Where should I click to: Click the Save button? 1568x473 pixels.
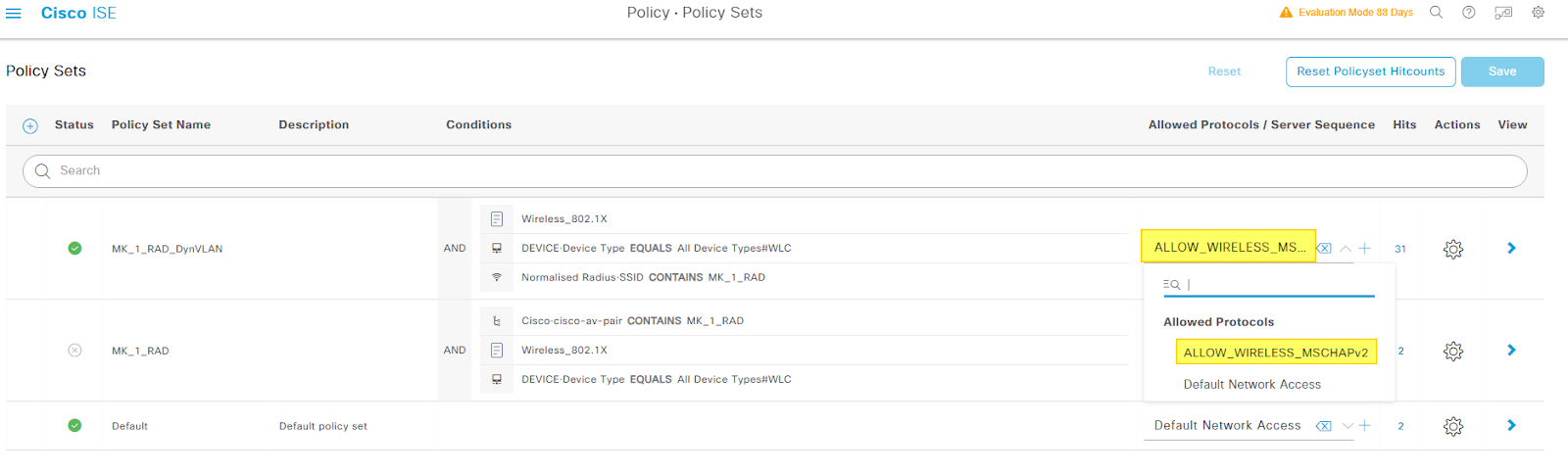(1501, 71)
